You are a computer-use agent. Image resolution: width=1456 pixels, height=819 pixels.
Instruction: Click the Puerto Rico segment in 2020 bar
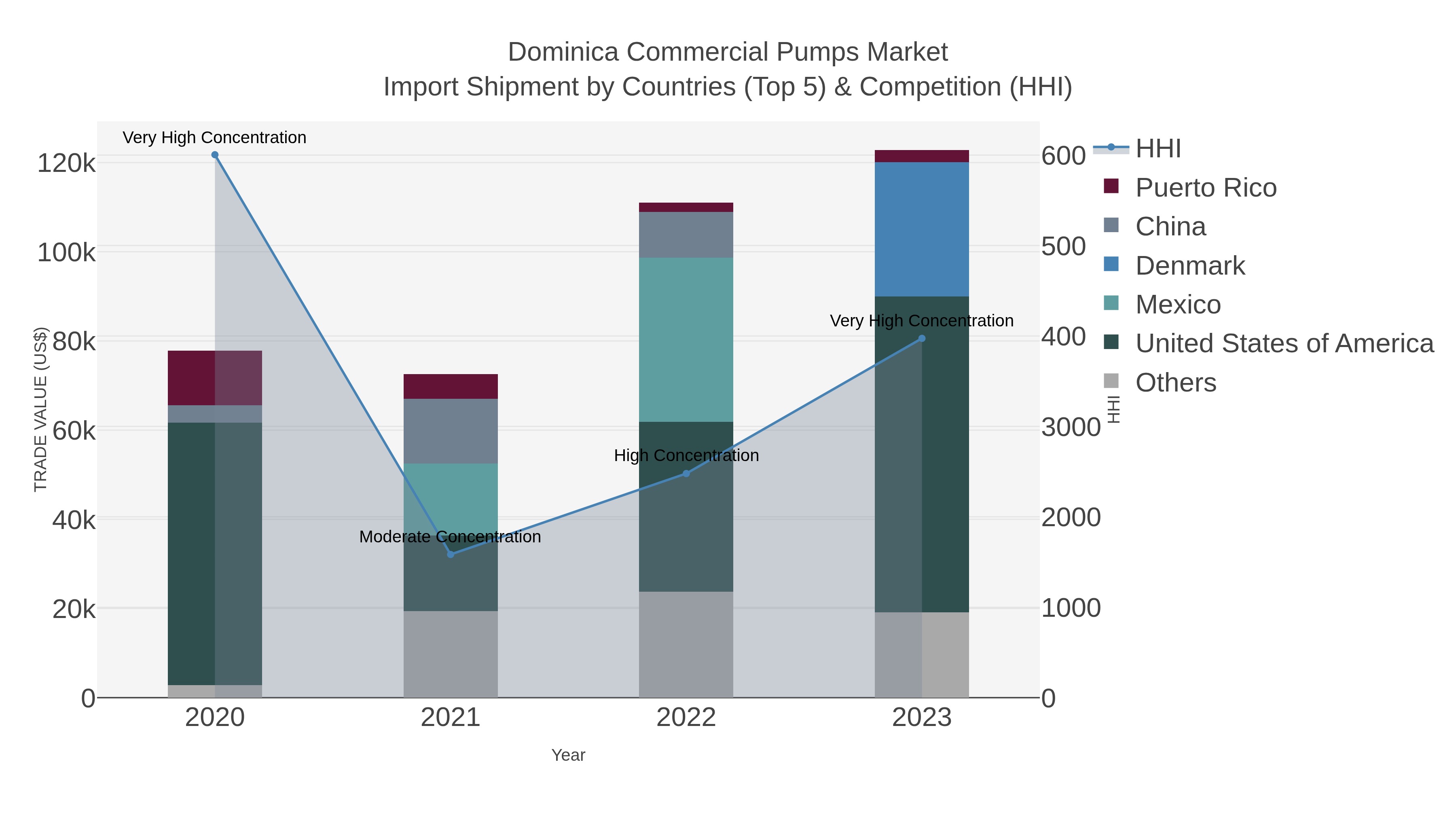[x=215, y=378]
